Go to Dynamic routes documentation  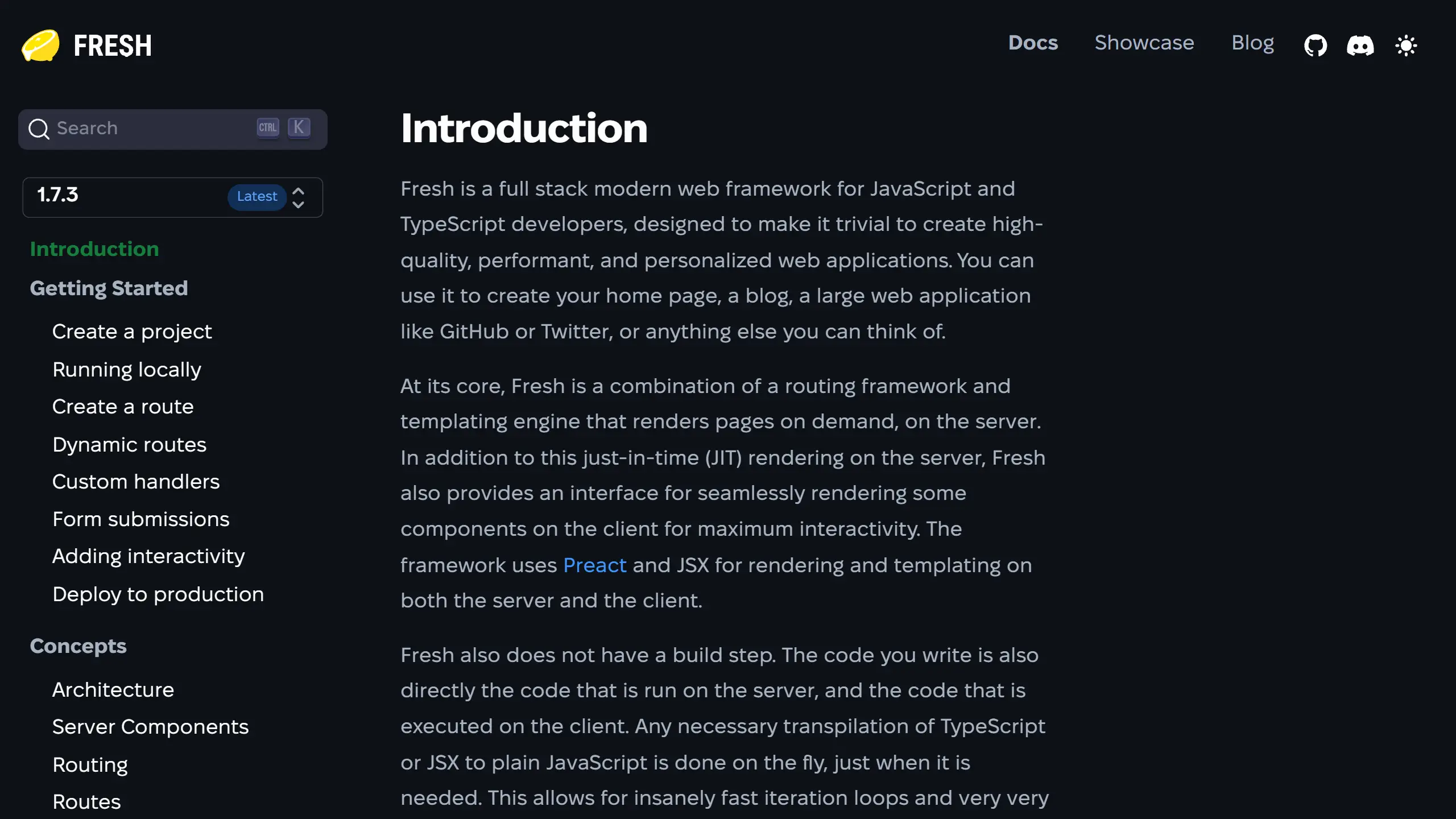tap(129, 444)
